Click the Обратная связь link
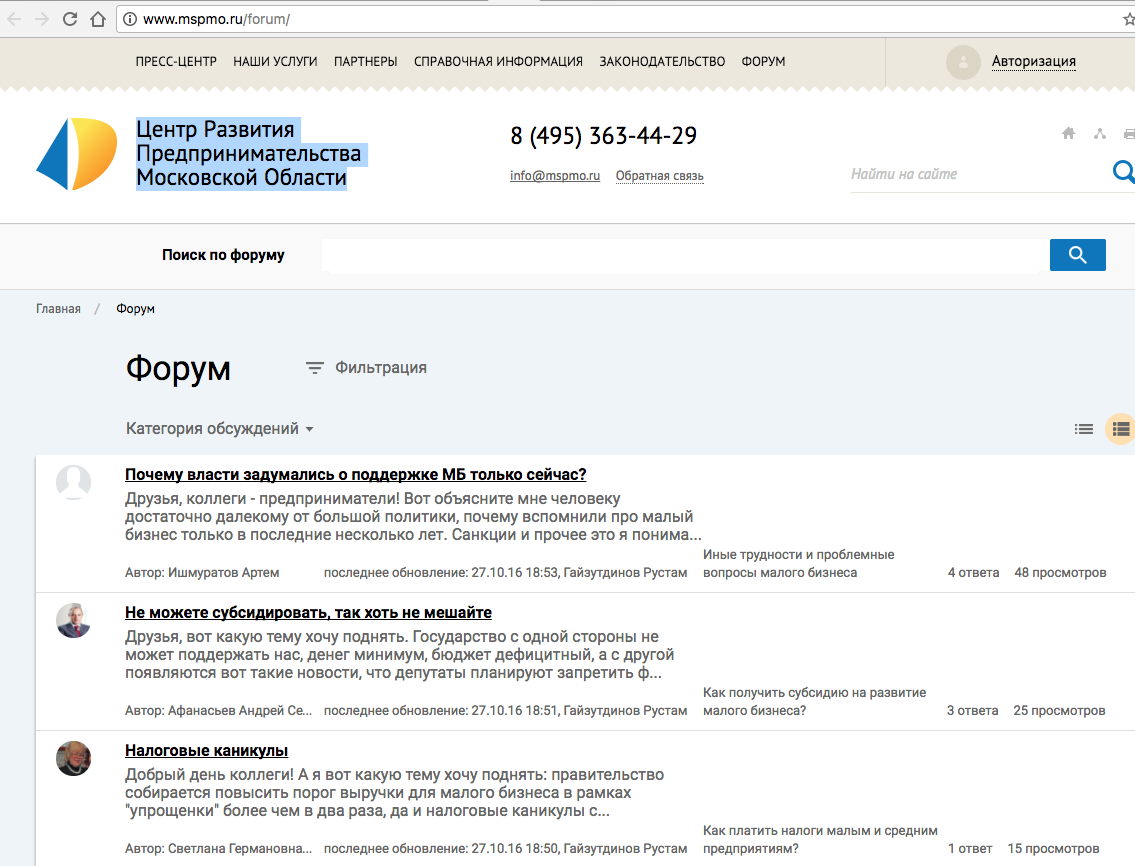 (x=659, y=176)
